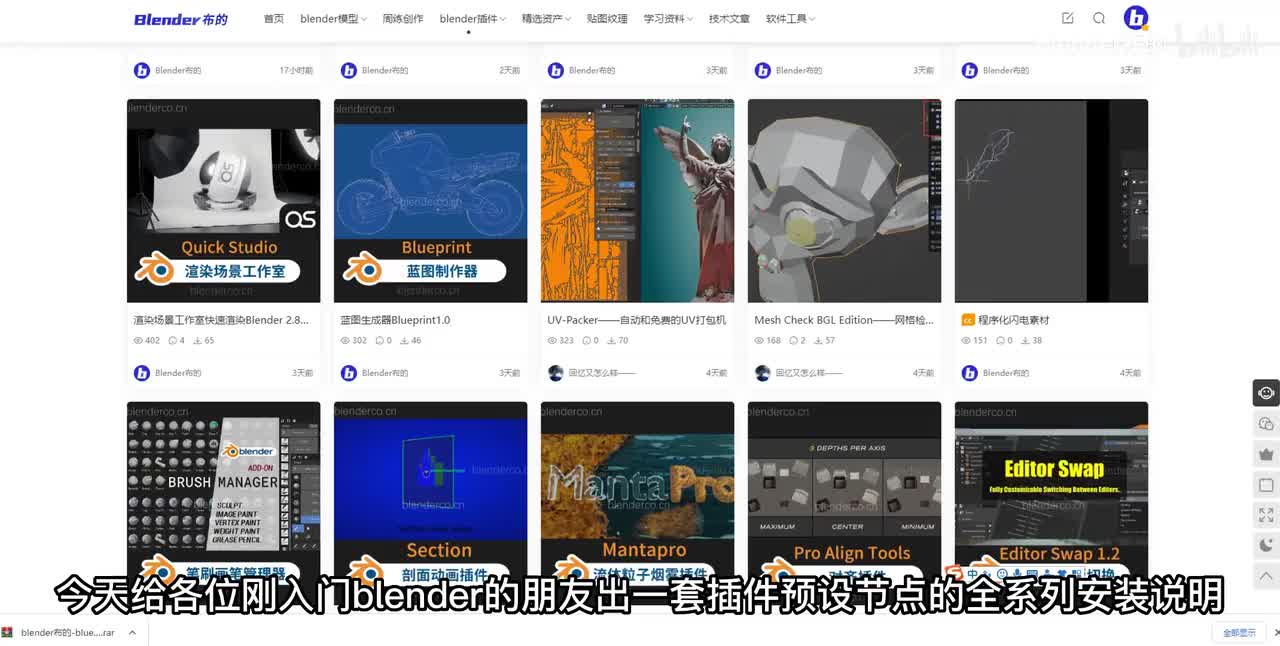
Task: Expand the blender模型 dropdown menu
Action: [x=333, y=19]
